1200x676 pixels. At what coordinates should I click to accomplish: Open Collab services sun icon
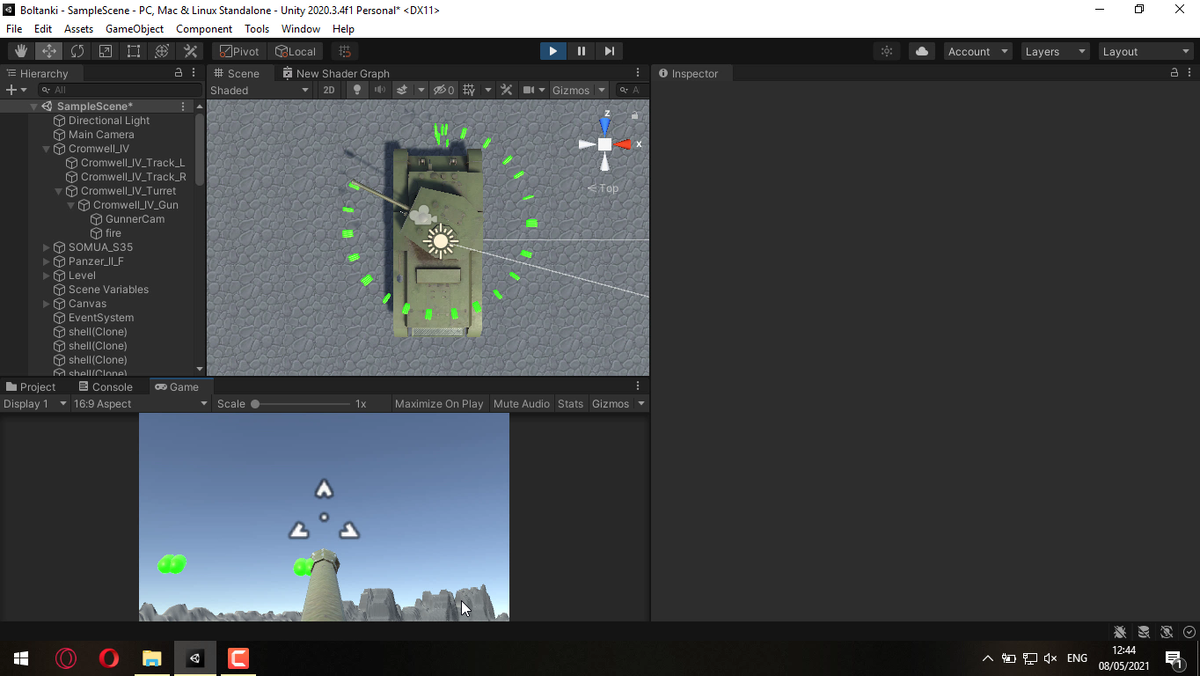[x=887, y=51]
